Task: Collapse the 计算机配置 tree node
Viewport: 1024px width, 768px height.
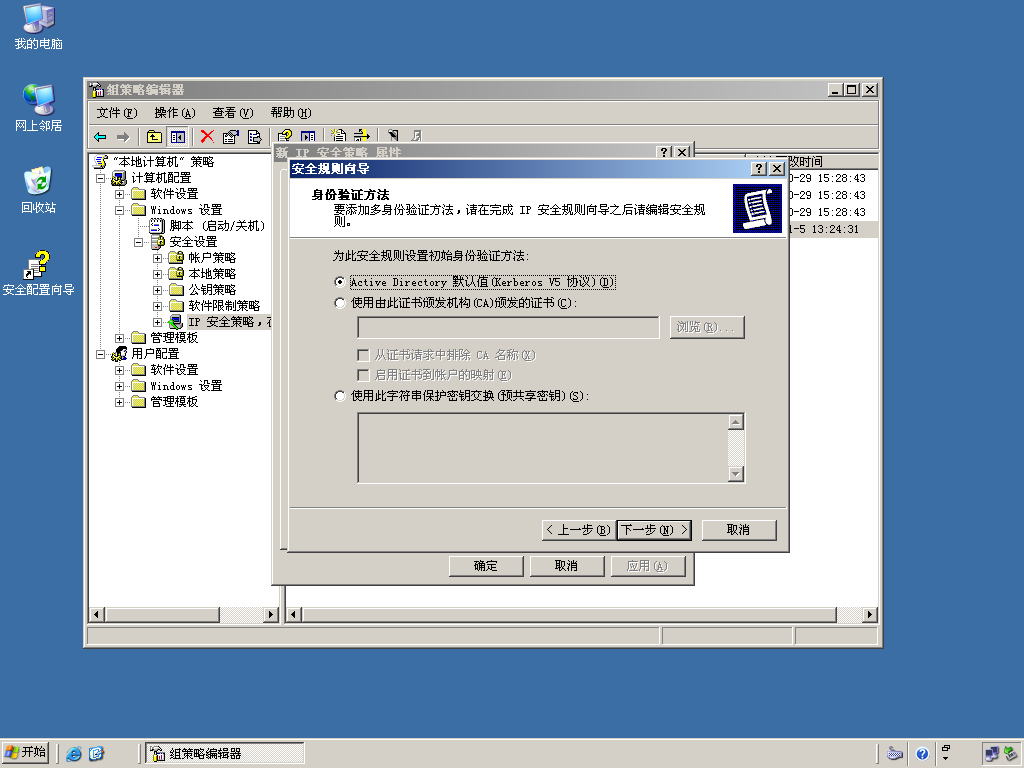Action: (101, 178)
